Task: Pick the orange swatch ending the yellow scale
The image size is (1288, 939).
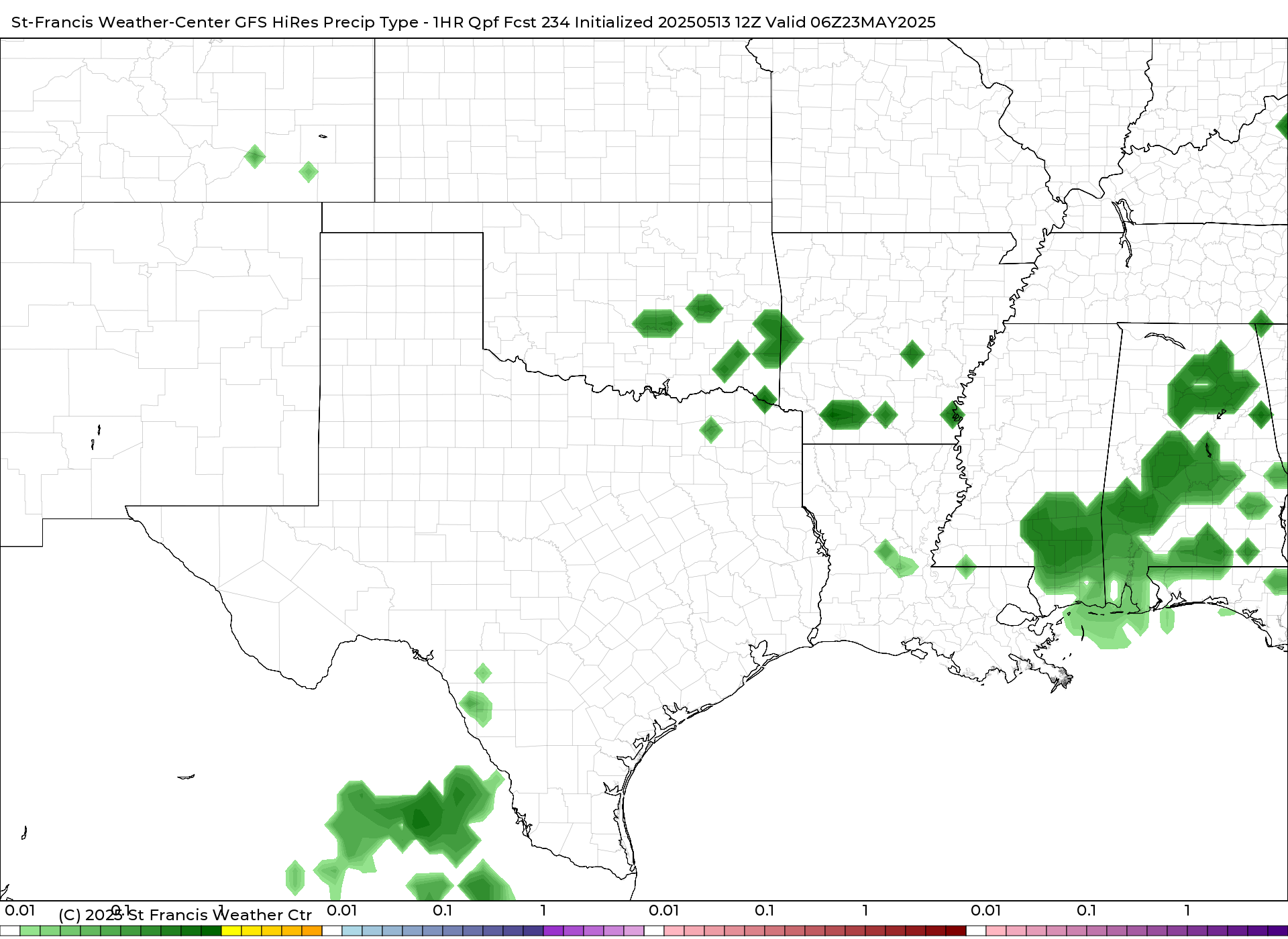Action: (312, 931)
